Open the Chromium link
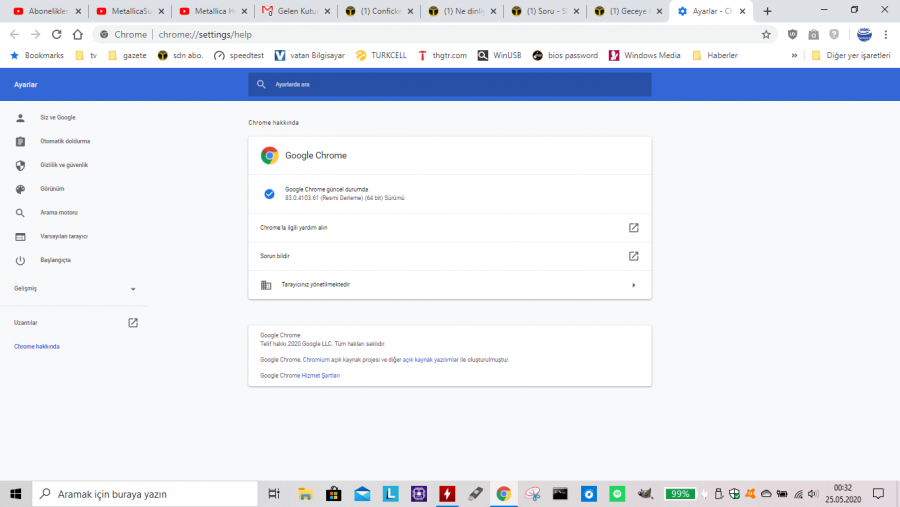The width and height of the screenshot is (900, 507). pyautogui.click(x=316, y=360)
